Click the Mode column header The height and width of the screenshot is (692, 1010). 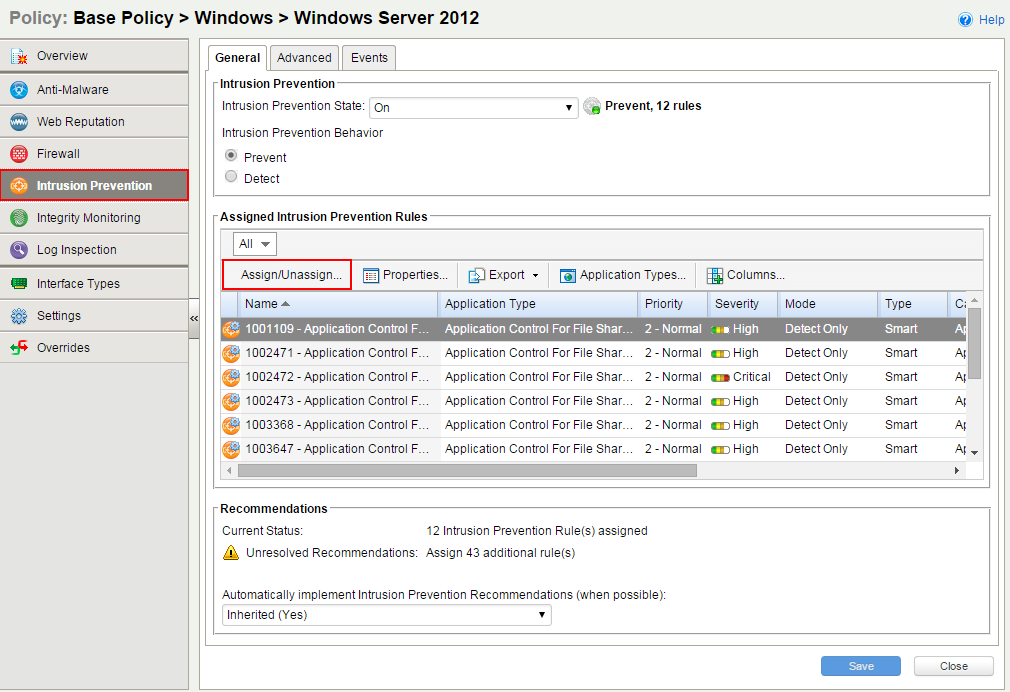[x=828, y=304]
